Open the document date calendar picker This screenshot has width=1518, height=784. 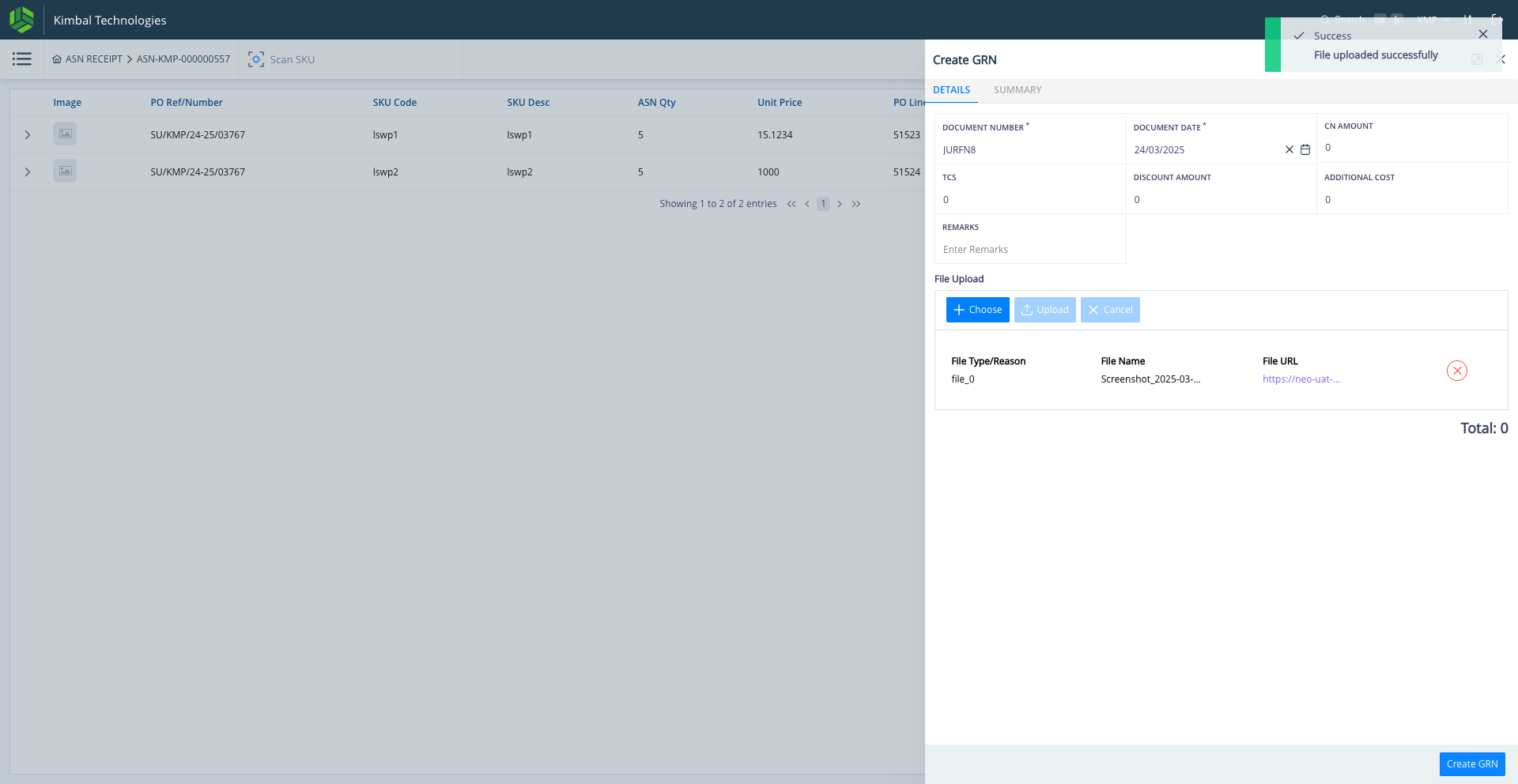tap(1305, 149)
